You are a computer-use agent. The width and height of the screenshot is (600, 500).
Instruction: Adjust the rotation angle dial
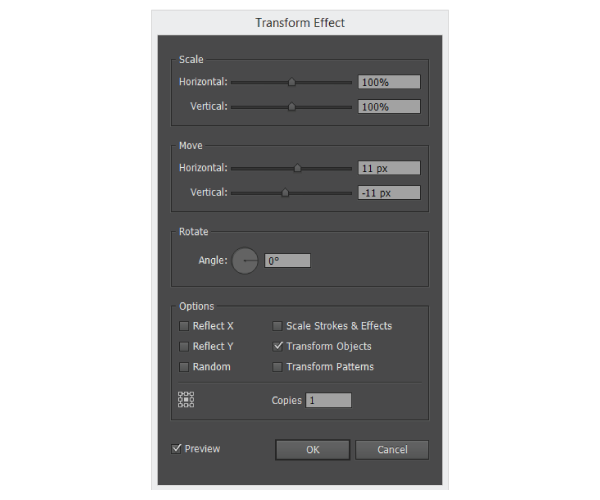click(245, 261)
